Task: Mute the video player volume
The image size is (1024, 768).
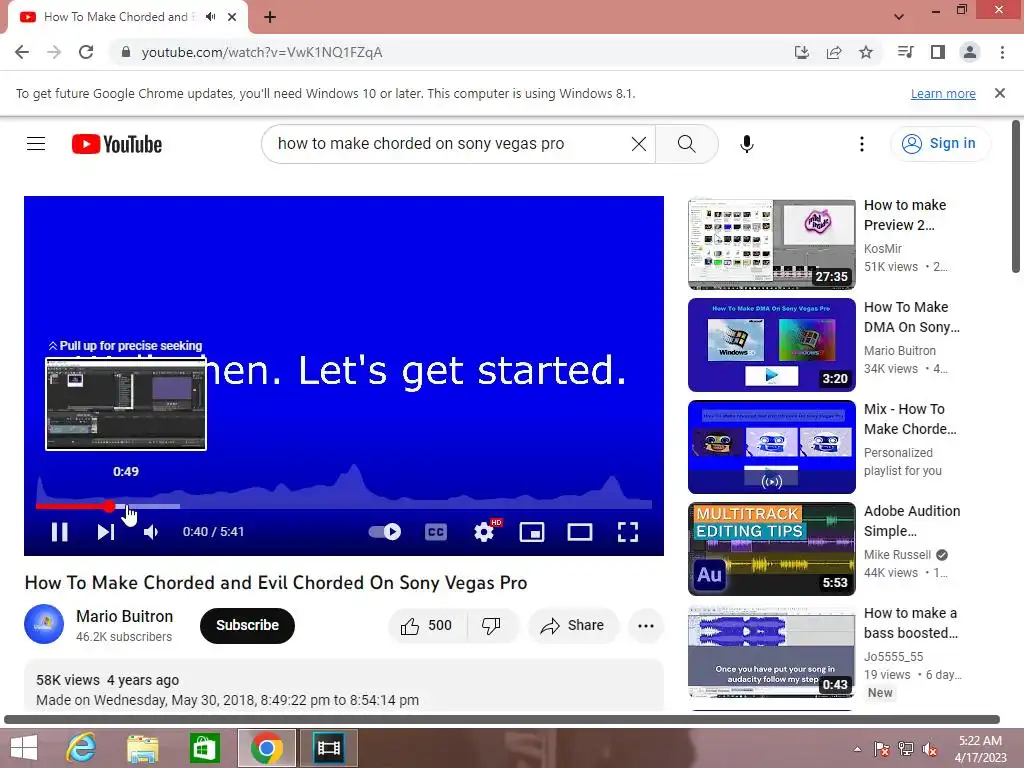Action: [151, 532]
